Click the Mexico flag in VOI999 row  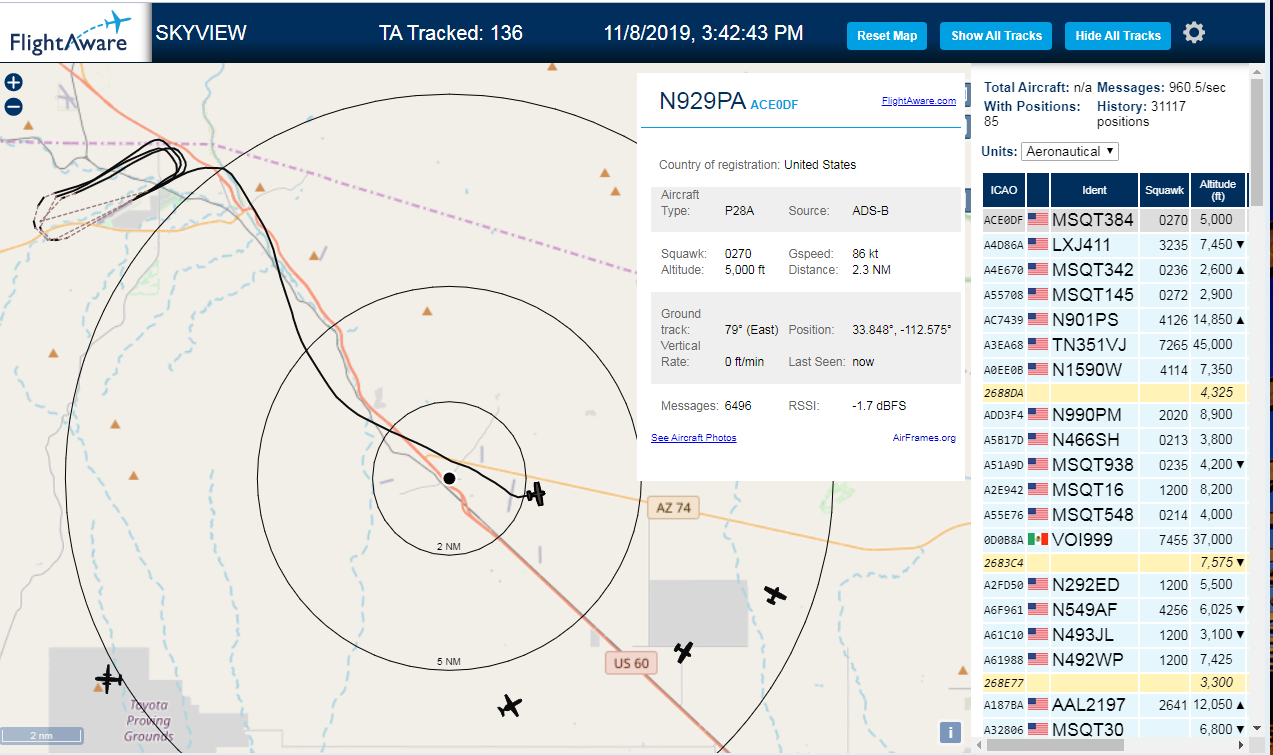coord(1037,539)
